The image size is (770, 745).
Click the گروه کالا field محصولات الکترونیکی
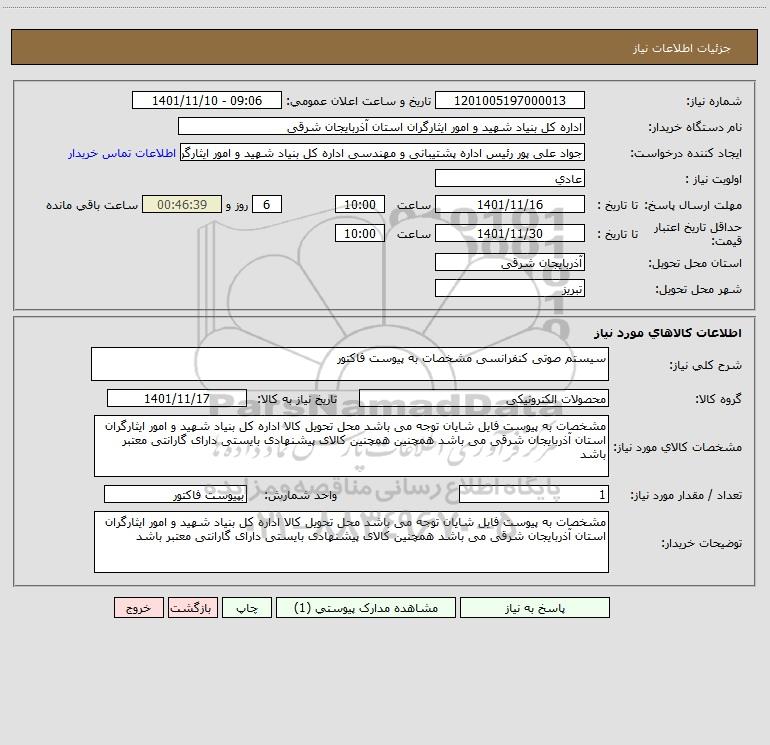(484, 398)
